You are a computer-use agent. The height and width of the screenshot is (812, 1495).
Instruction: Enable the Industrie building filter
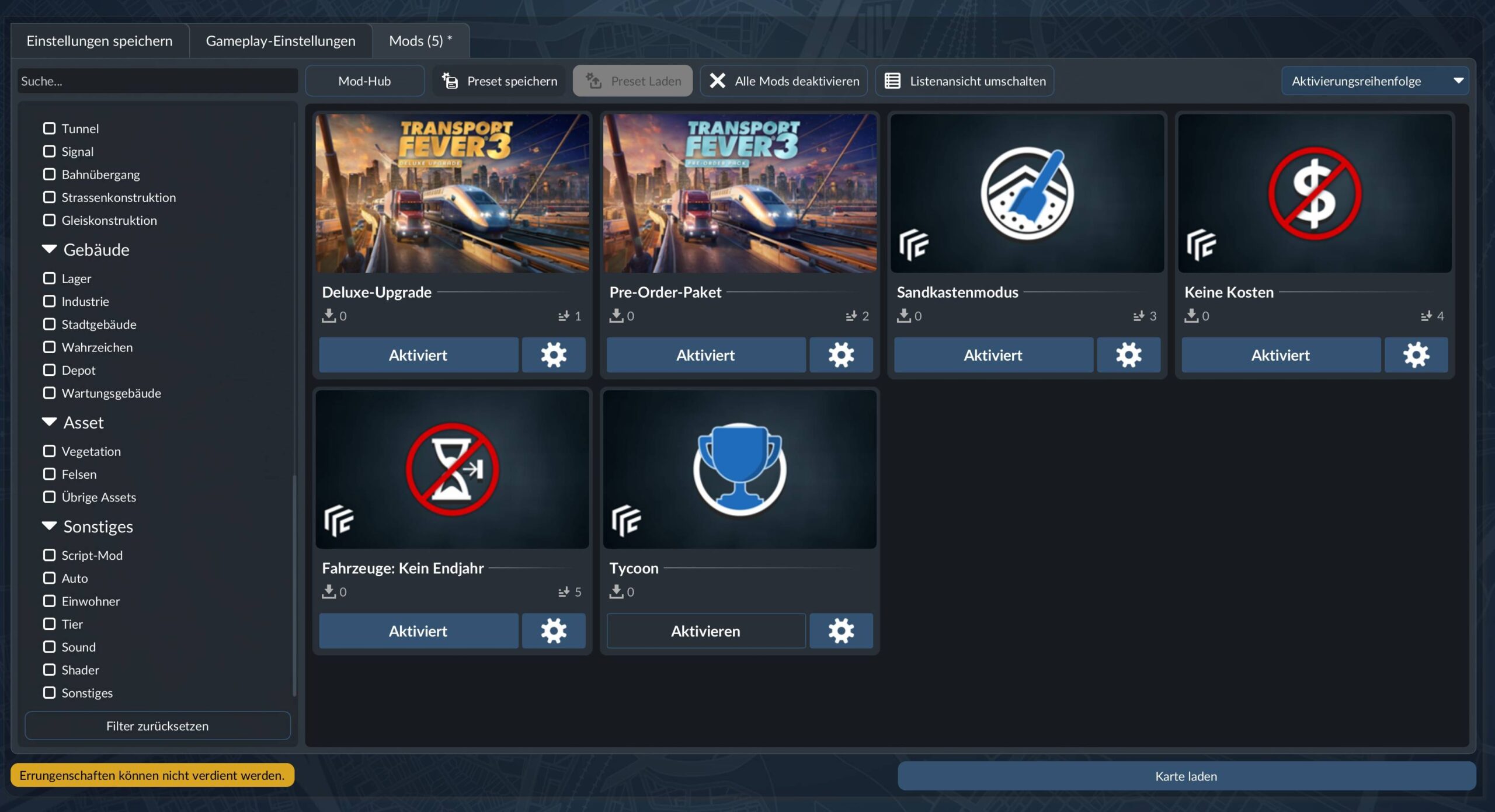click(50, 301)
